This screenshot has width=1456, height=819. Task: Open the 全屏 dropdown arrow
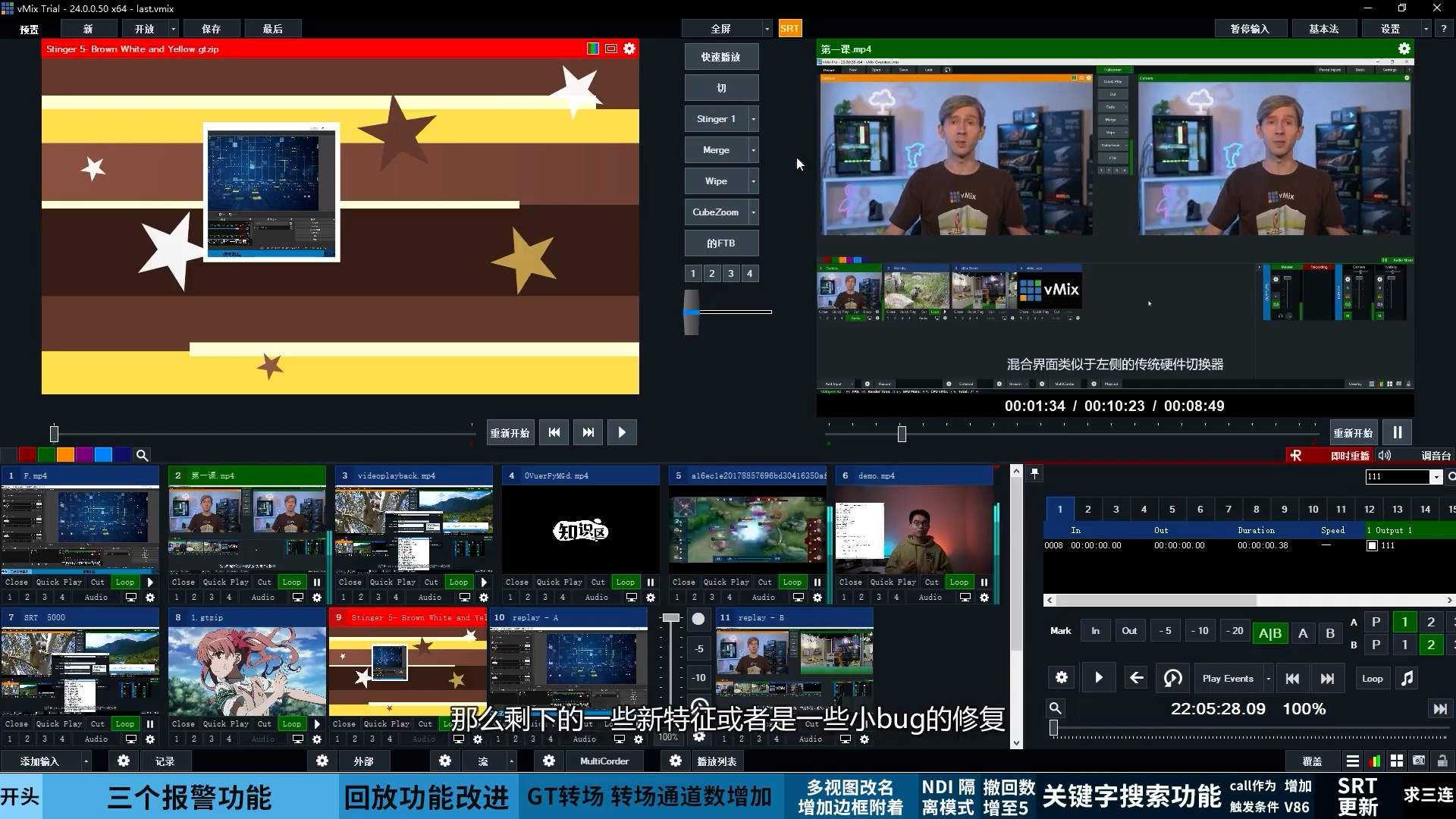pyautogui.click(x=767, y=29)
